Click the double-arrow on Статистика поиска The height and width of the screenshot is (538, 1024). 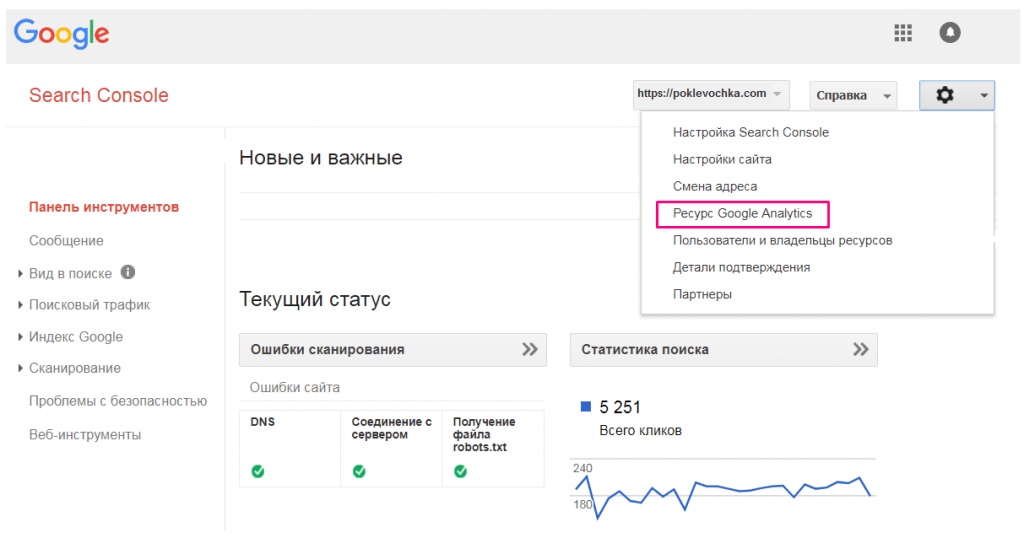click(860, 349)
